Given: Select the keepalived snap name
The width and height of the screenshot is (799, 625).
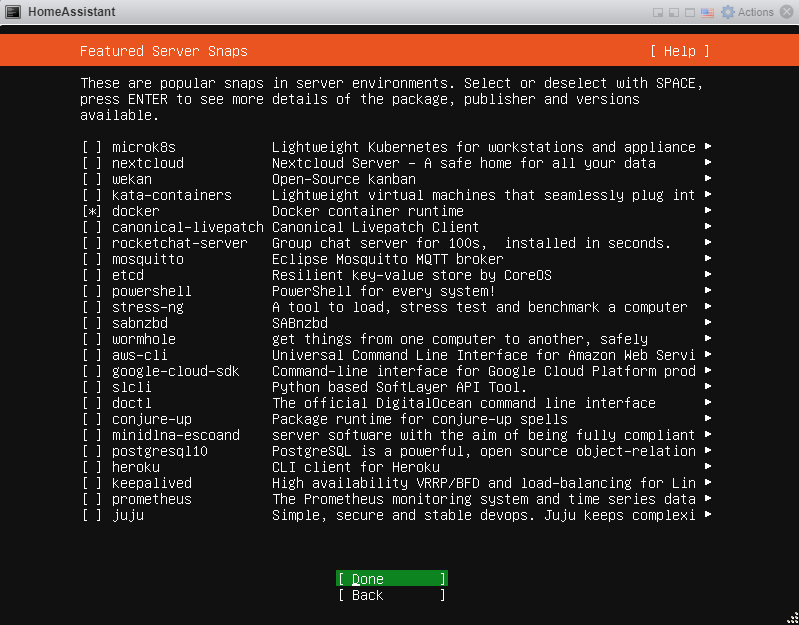Looking at the screenshot, I should 152,483.
